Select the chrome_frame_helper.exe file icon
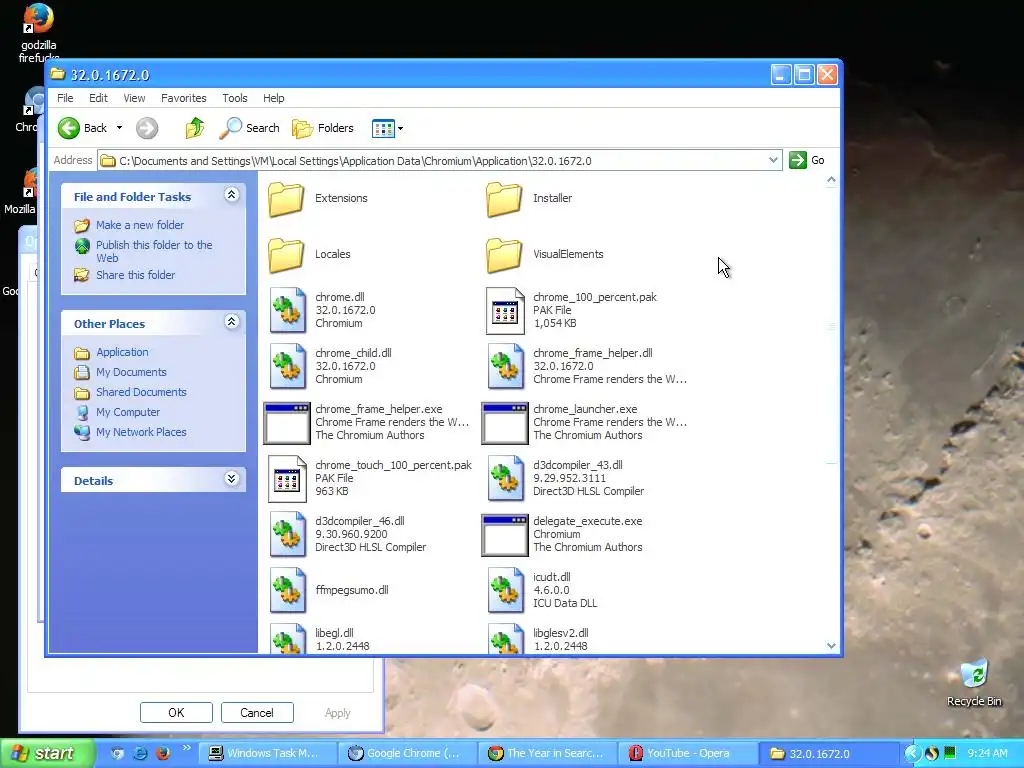Viewport: 1024px width, 768px height. [287, 423]
